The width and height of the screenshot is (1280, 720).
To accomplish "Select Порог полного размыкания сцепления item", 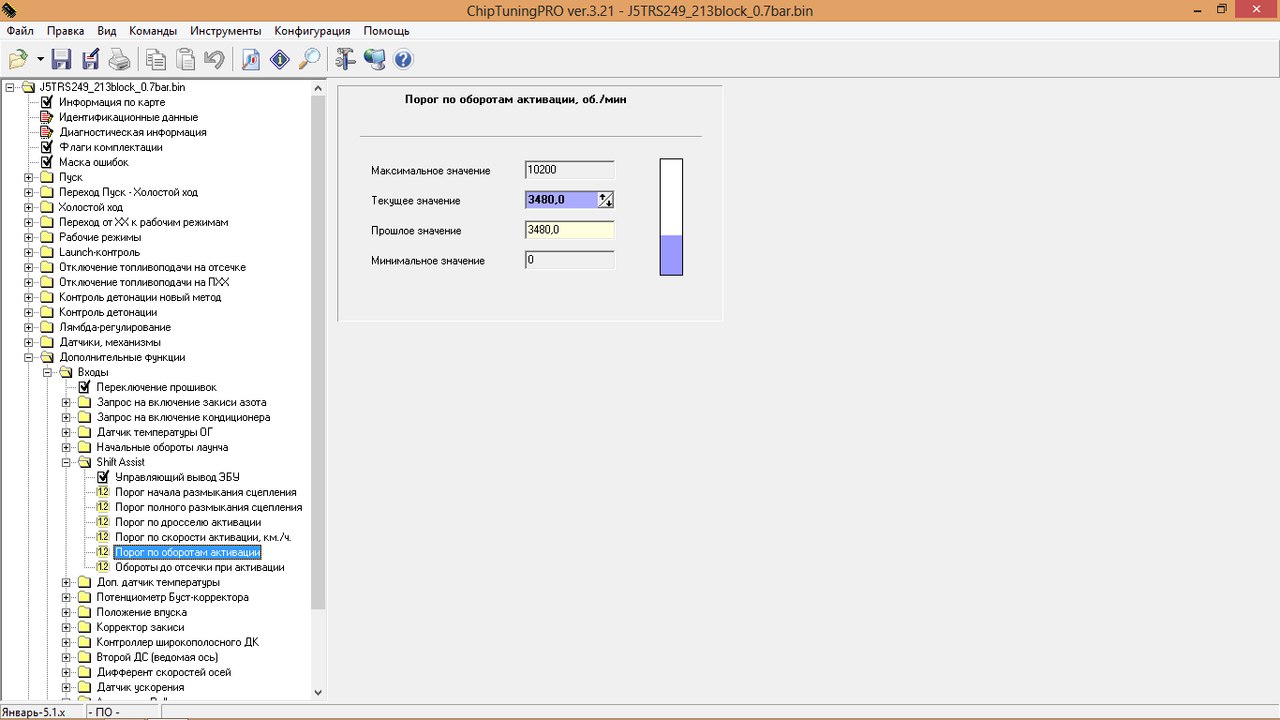I will (x=208, y=507).
